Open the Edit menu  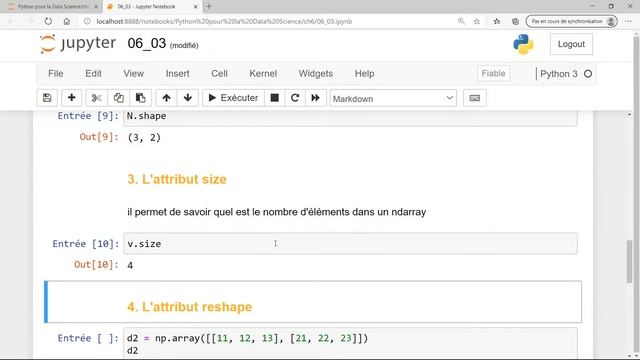(93, 73)
